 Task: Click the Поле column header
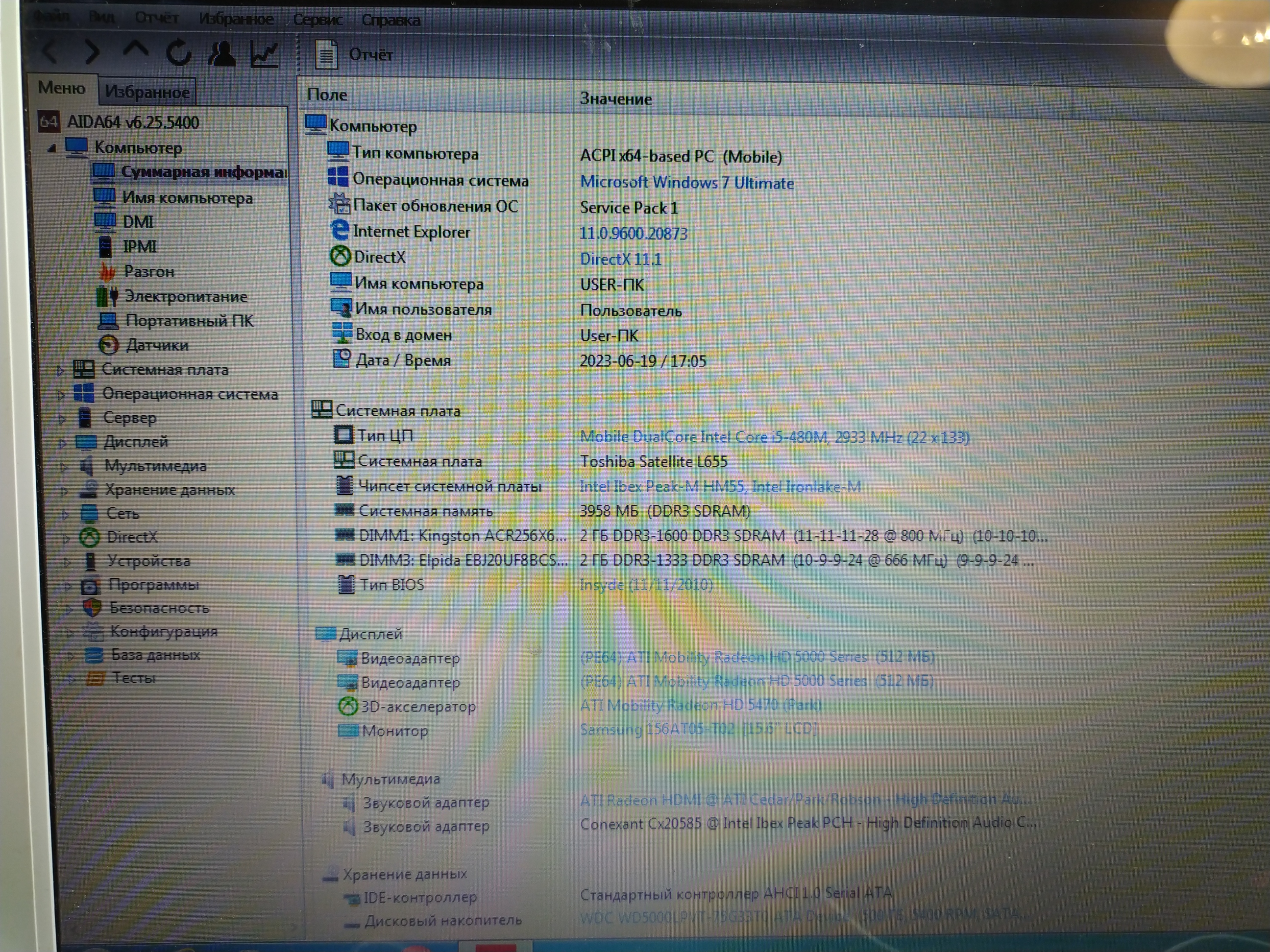435,95
